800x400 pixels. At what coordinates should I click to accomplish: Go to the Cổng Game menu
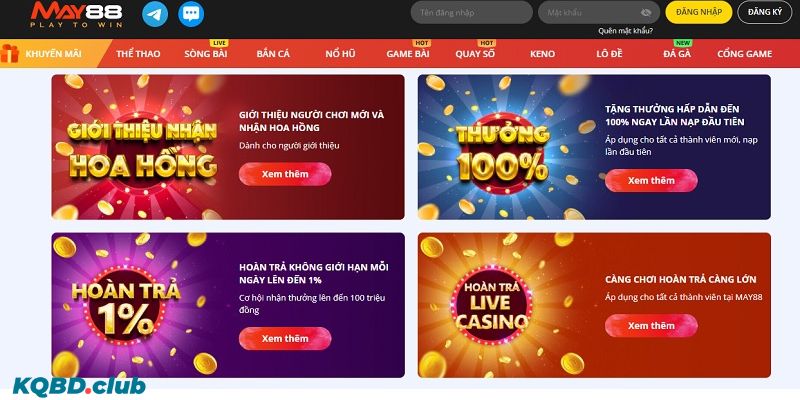[744, 54]
